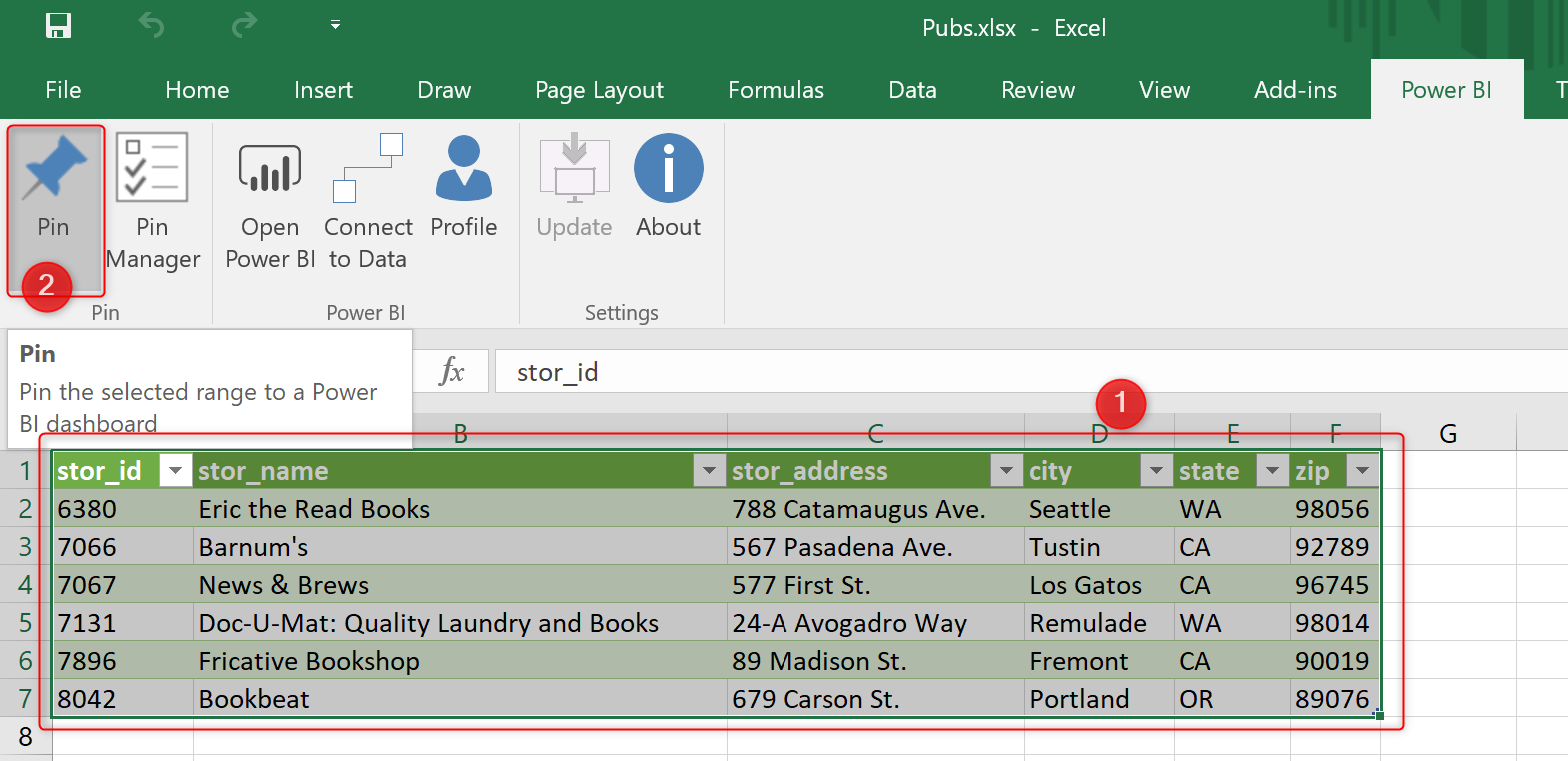Image resolution: width=1568 pixels, height=761 pixels.
Task: Open state column filter dropdown
Action: 1272,470
